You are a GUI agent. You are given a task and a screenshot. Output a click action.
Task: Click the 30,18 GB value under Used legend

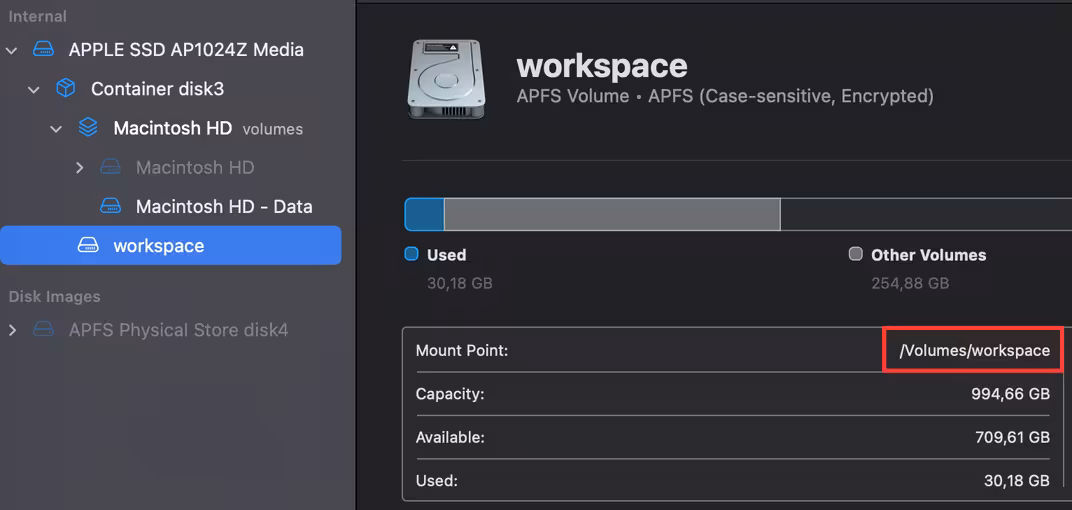459,283
